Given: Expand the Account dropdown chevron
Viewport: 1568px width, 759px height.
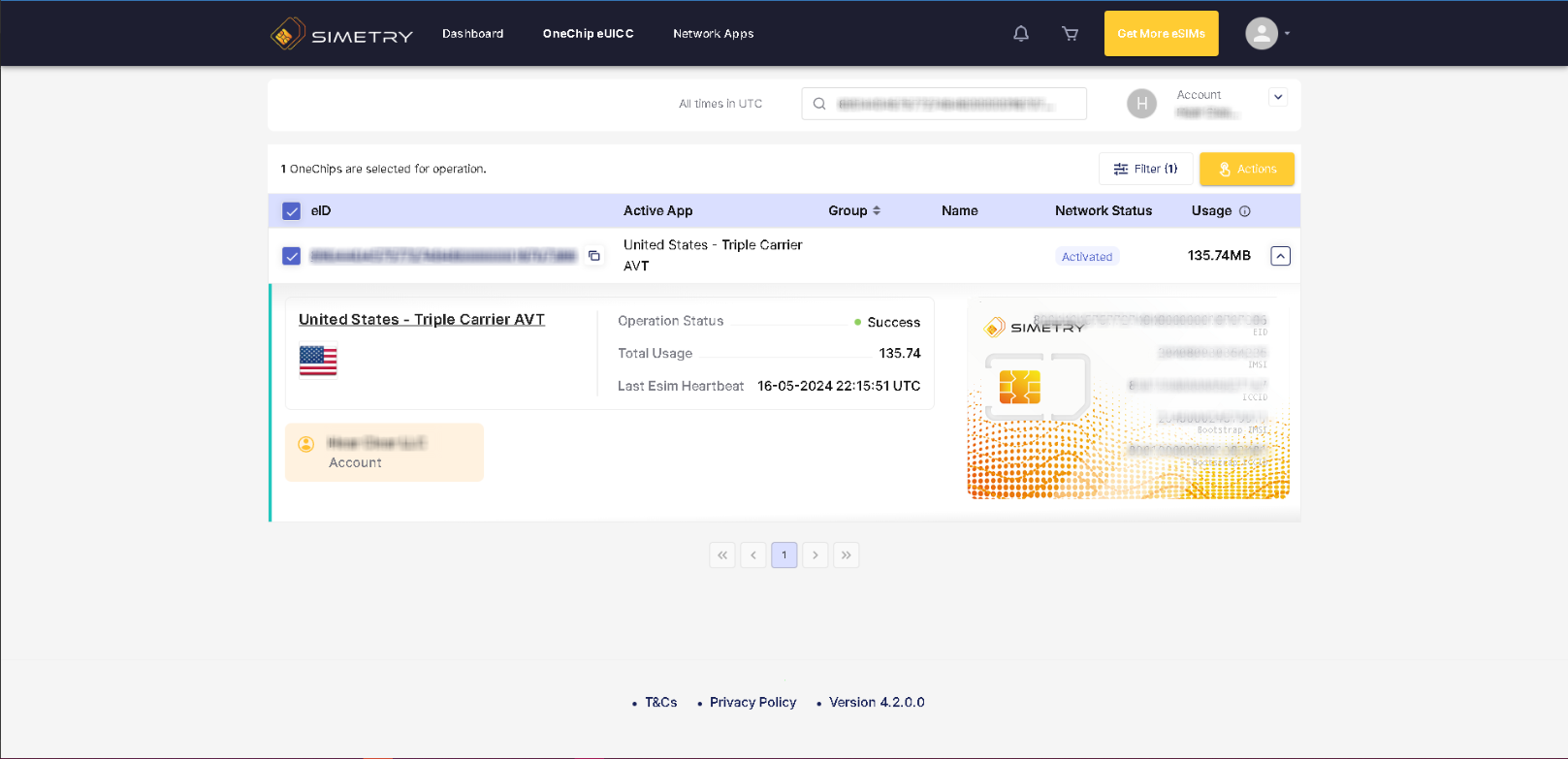Looking at the screenshot, I should pyautogui.click(x=1278, y=97).
